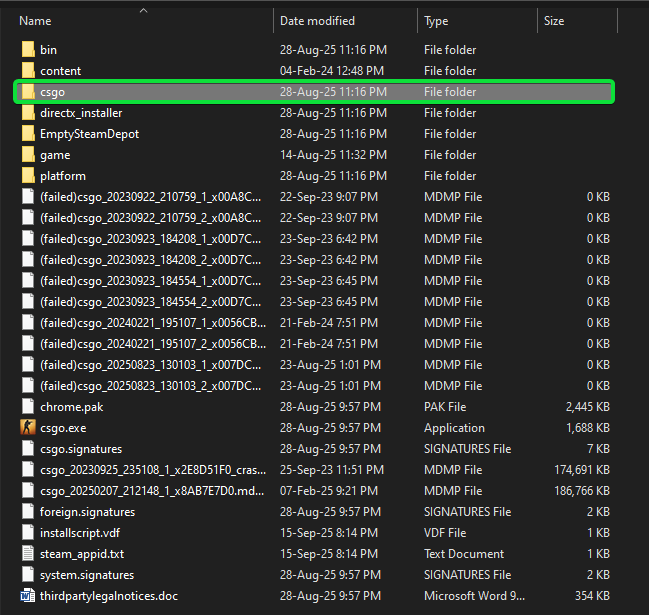The width and height of the screenshot is (649, 615).
Task: Click icon of (failed)csgo_20250823_130103_1 file
Action: (28, 364)
